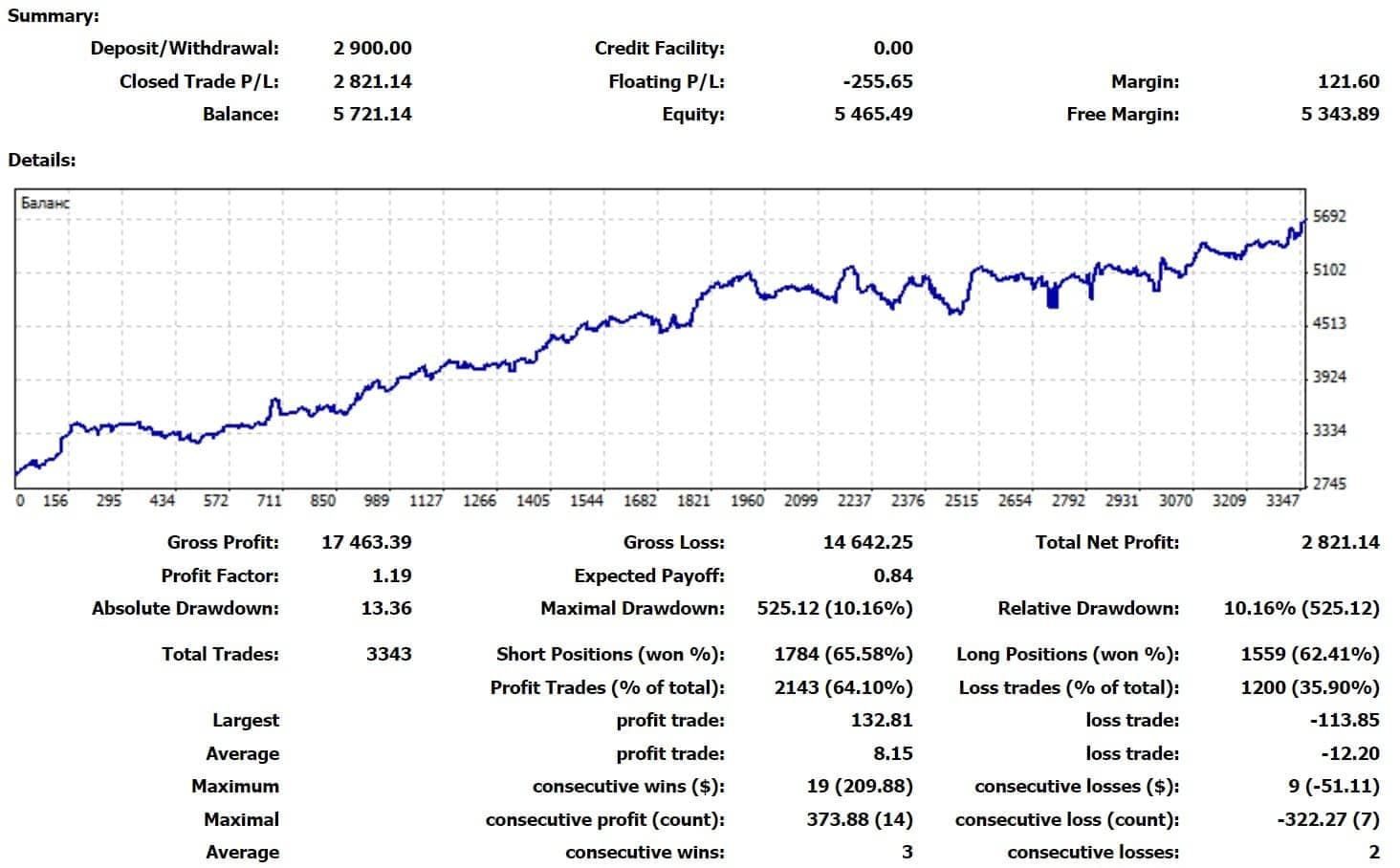Click the 2745 y-axis label

point(1329,484)
